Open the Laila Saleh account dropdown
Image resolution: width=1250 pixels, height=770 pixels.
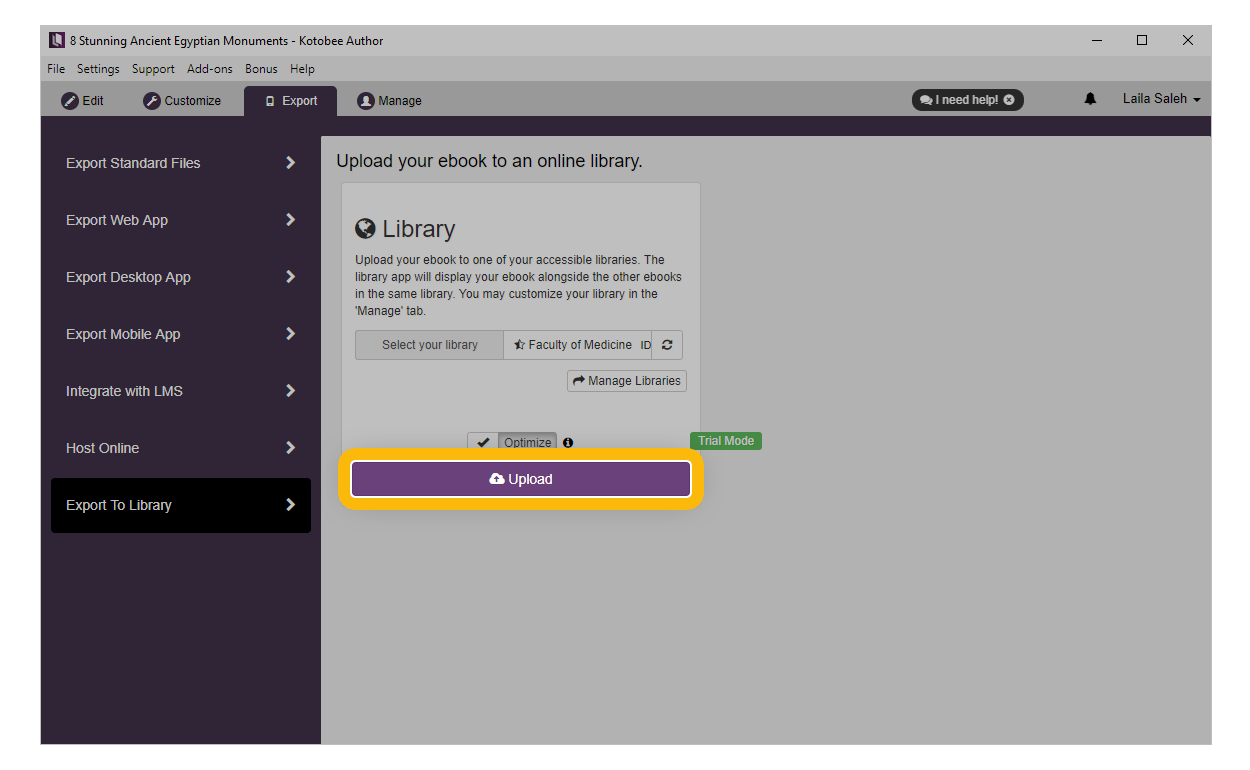pos(1160,99)
